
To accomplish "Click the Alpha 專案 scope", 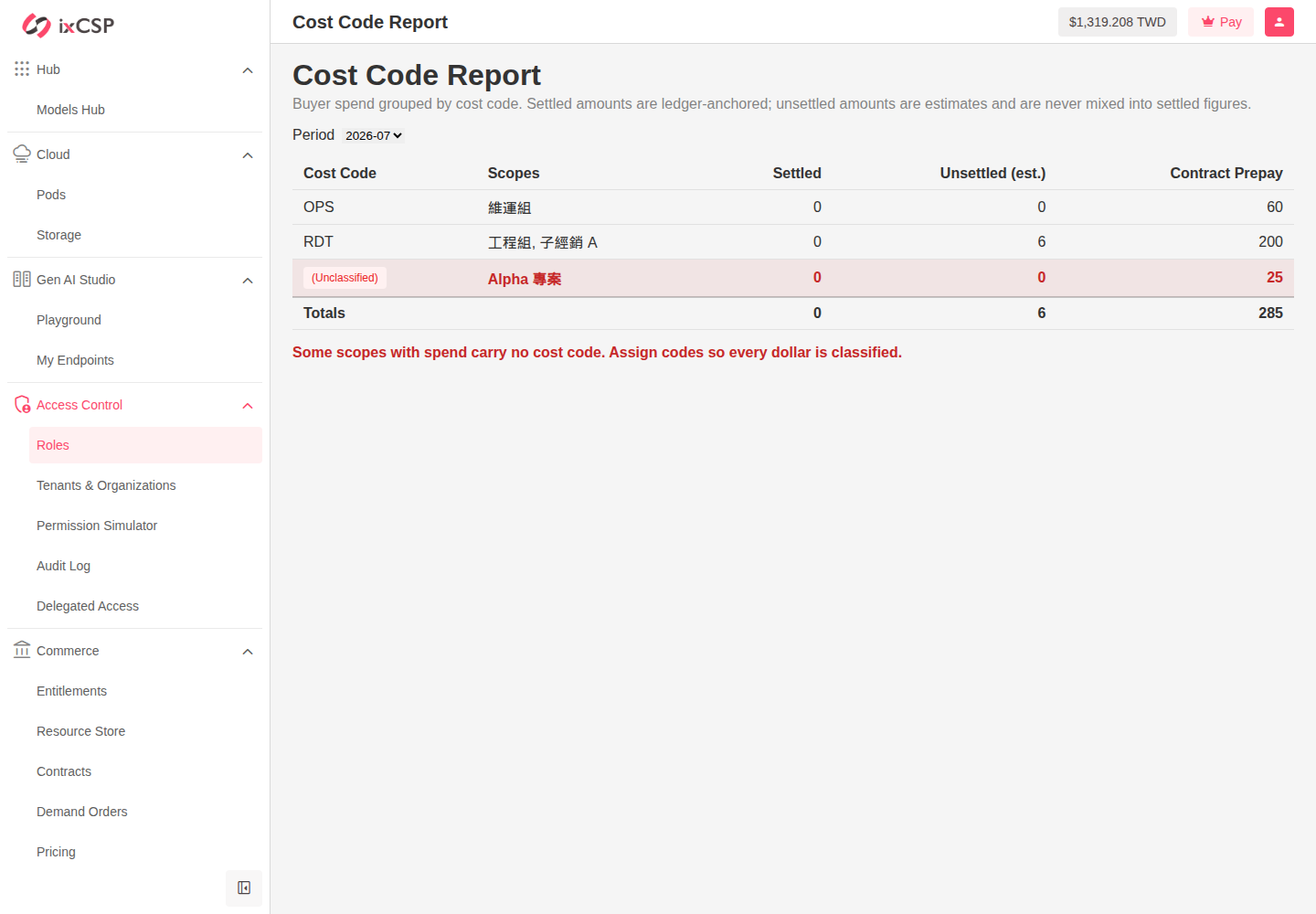I will pos(525,279).
